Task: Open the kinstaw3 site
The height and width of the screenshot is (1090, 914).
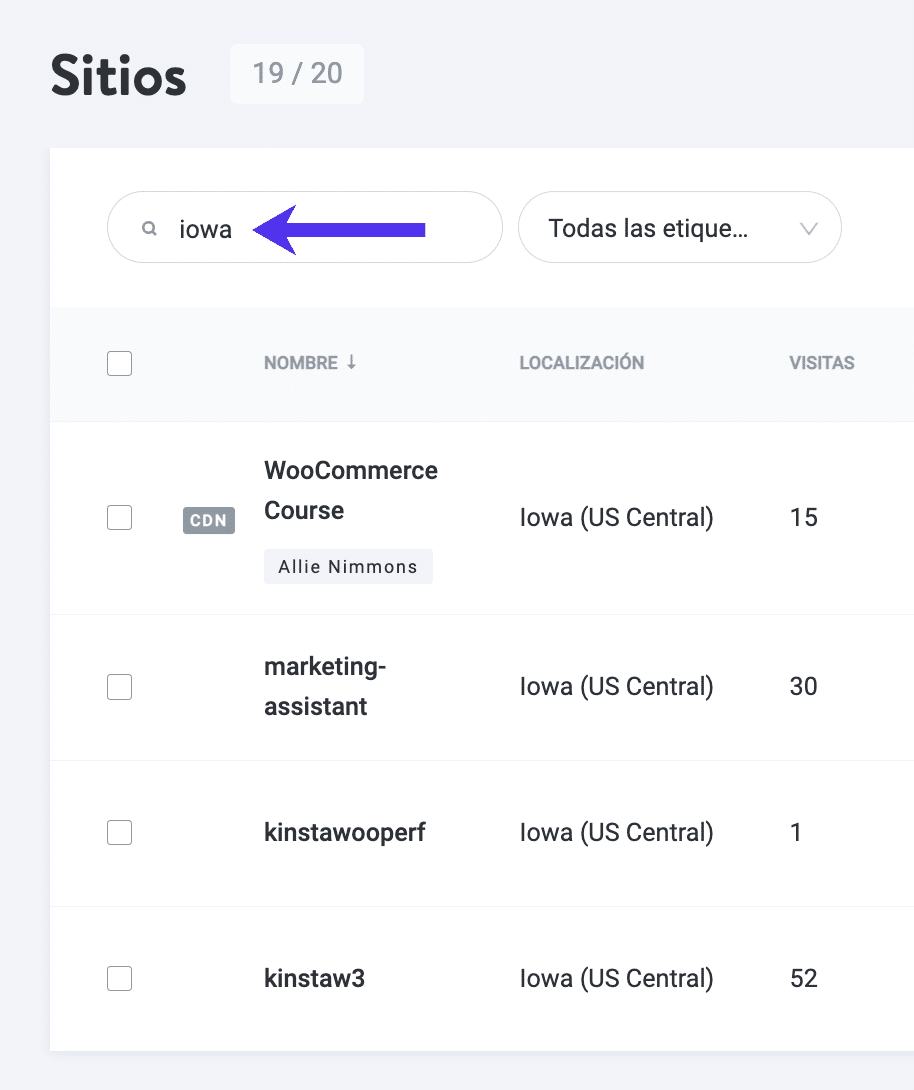Action: pyautogui.click(x=314, y=978)
